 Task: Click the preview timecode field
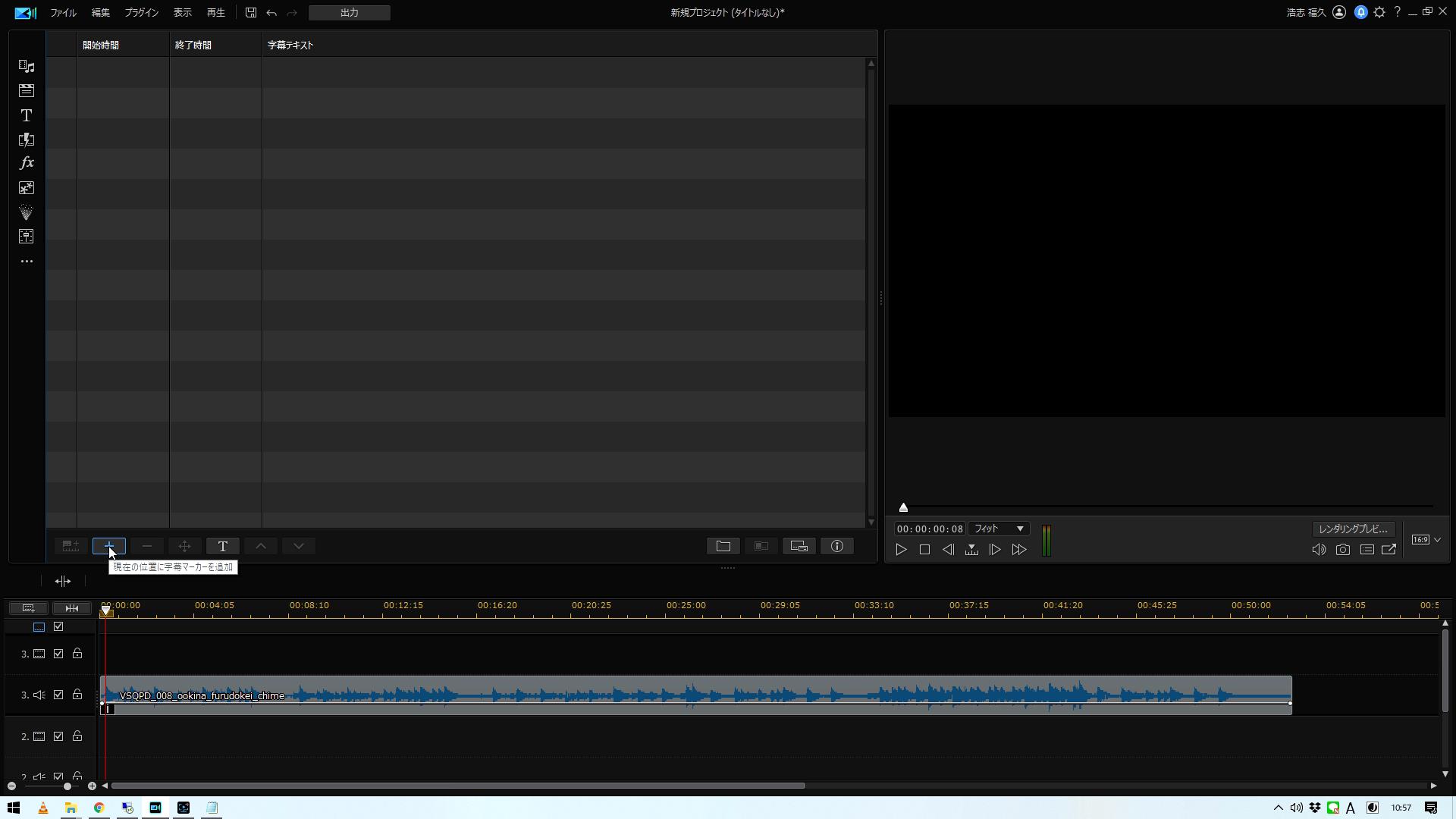point(930,529)
